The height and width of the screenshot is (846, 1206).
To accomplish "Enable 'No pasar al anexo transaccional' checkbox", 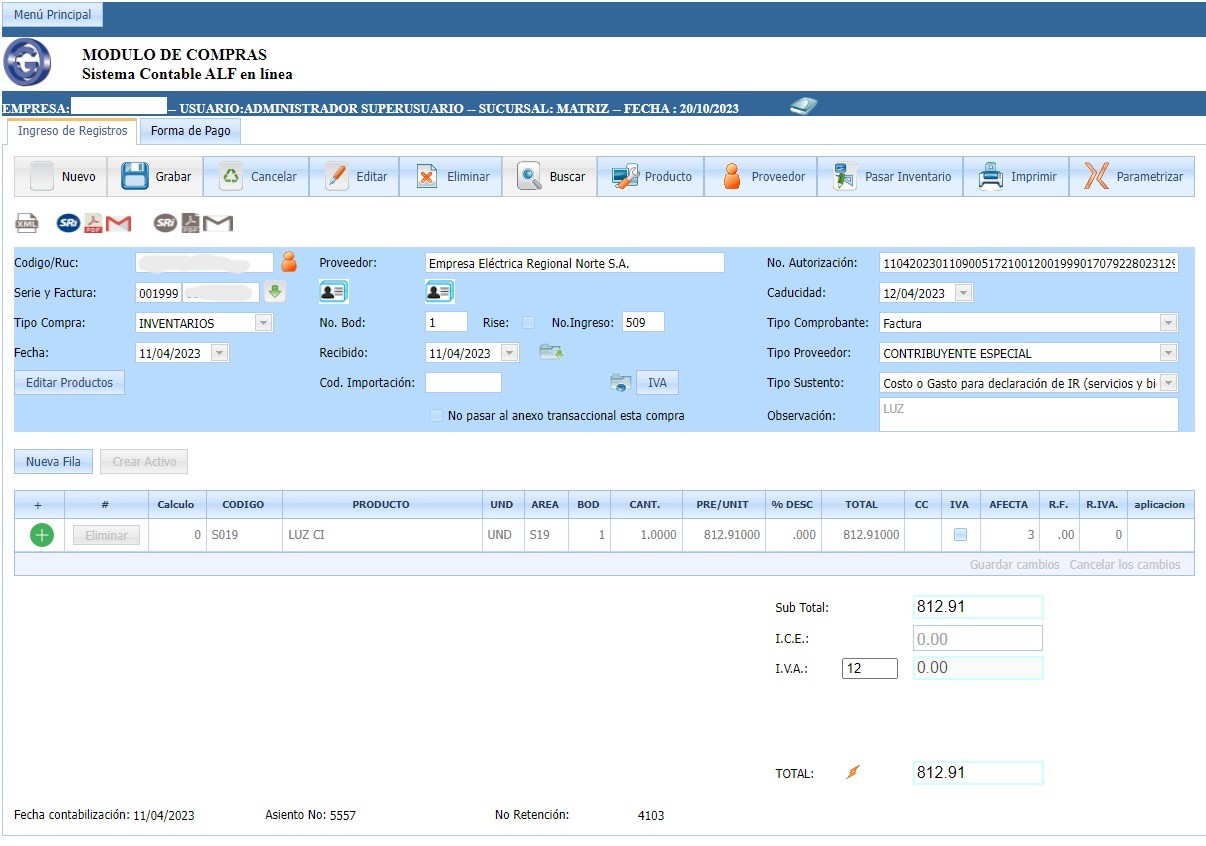I will (x=436, y=415).
